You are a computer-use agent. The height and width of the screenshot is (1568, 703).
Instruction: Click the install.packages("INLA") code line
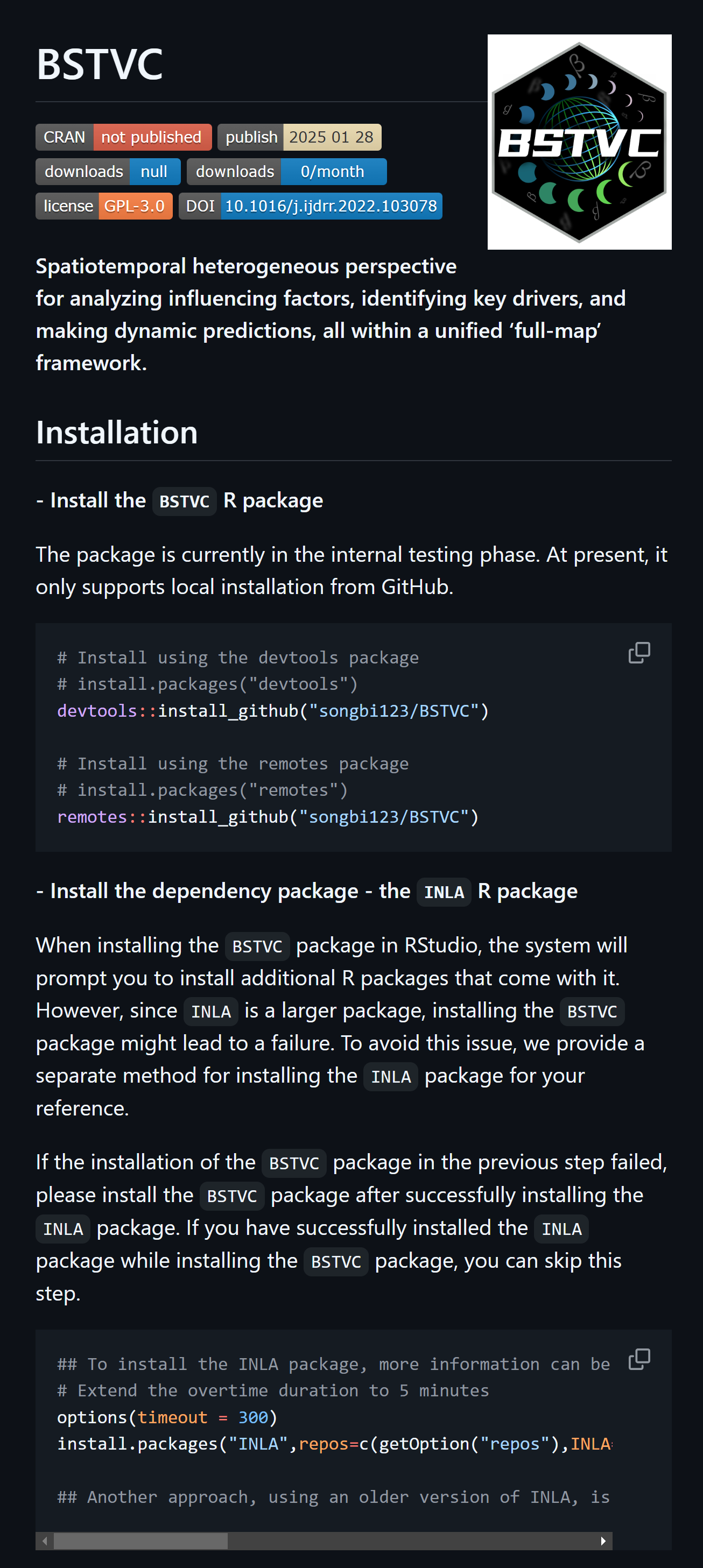(x=334, y=1444)
